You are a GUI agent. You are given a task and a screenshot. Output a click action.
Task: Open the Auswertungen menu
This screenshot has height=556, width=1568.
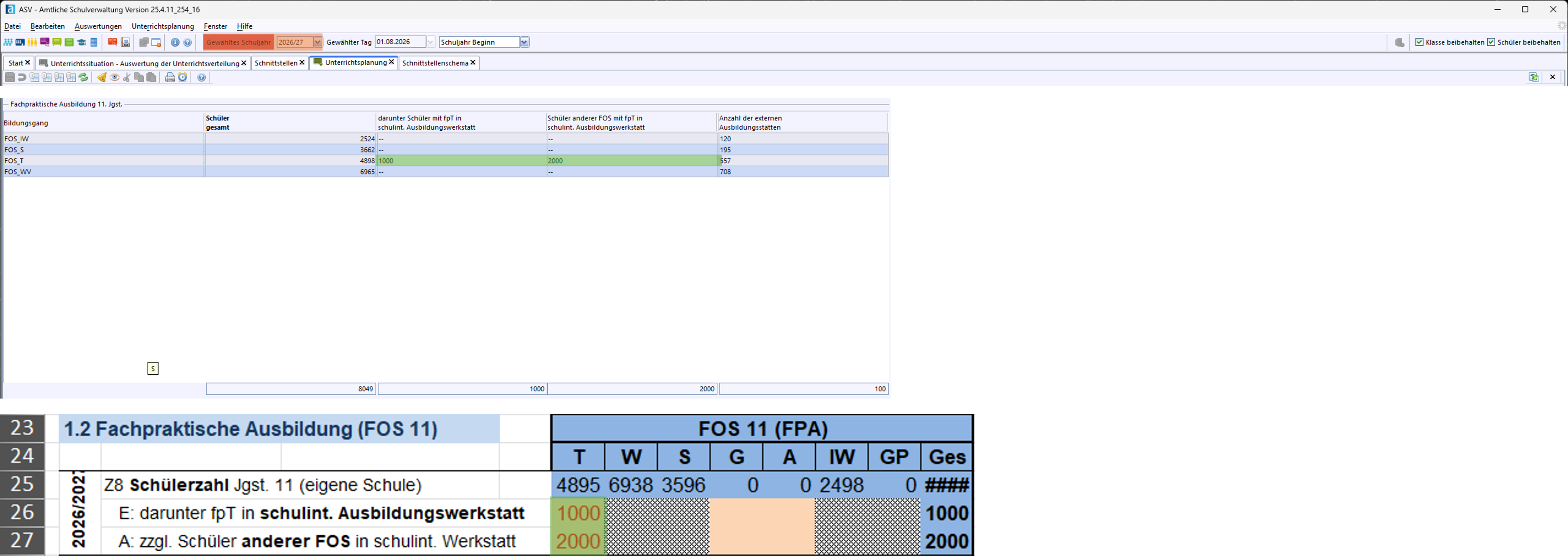coord(98,26)
